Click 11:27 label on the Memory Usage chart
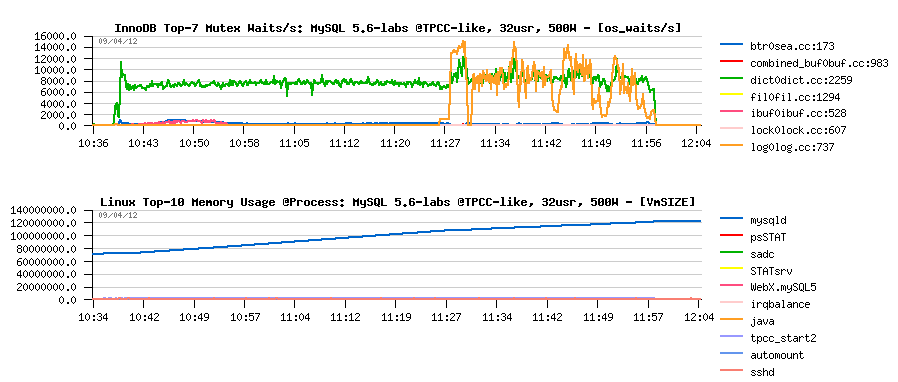This screenshot has width=898, height=382. pyautogui.click(x=446, y=316)
